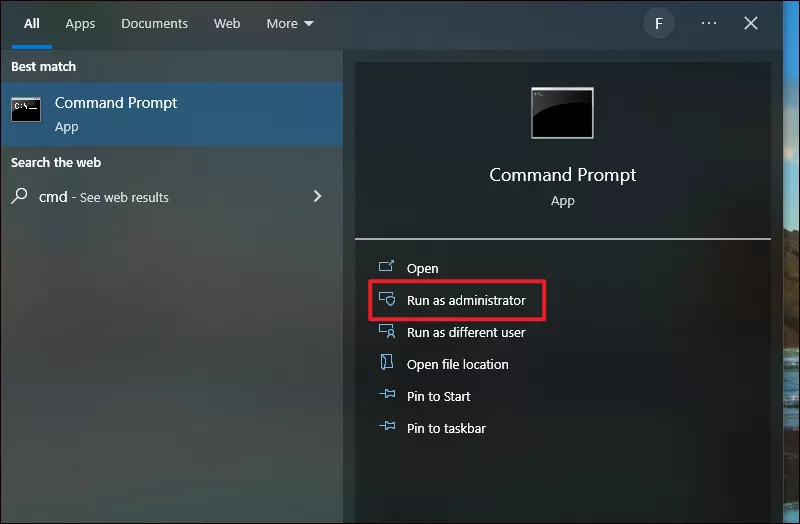
Task: Click the cmd See web results entry
Action: tap(171, 196)
